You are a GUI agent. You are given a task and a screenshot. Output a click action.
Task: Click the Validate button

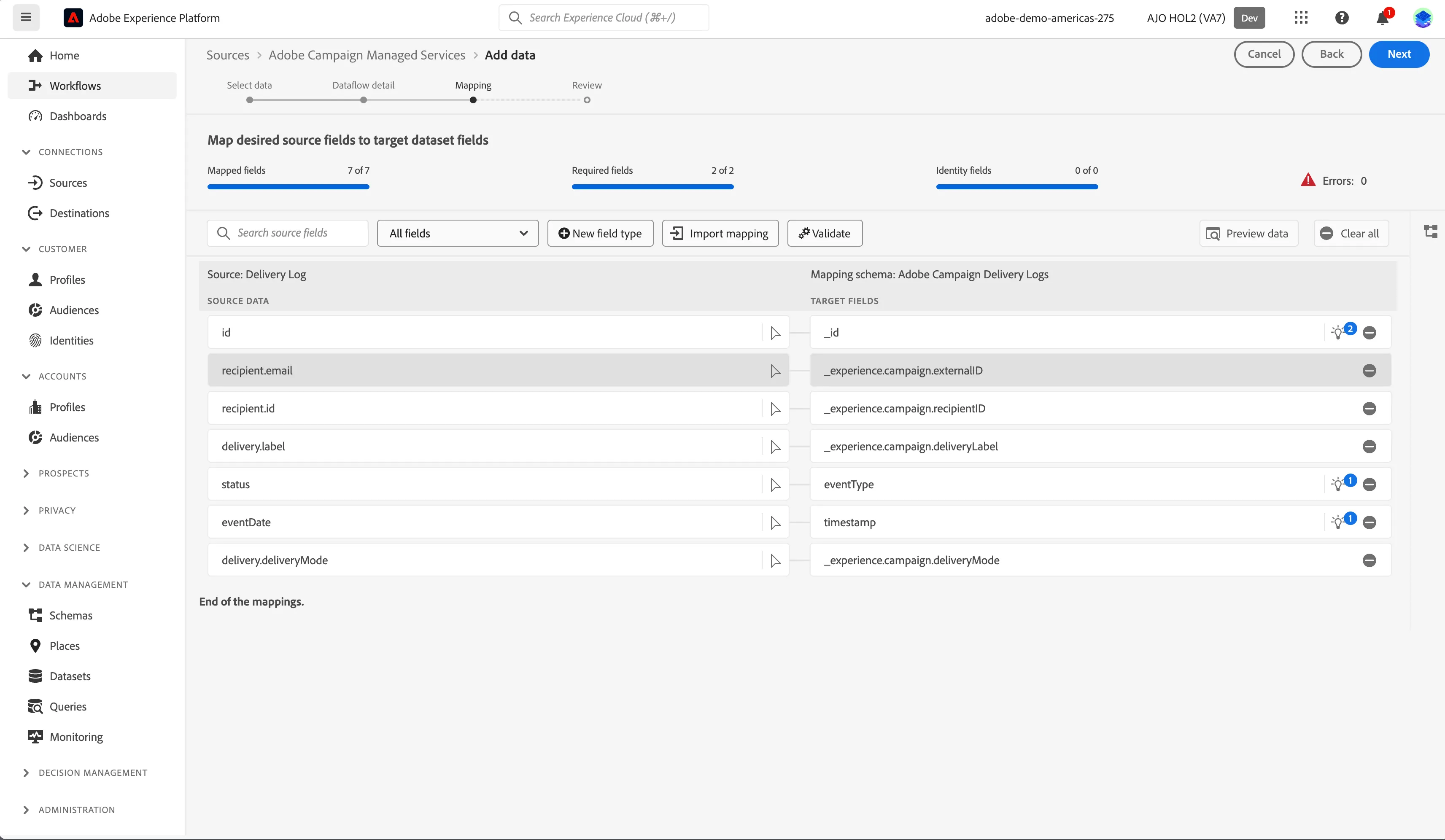point(825,233)
